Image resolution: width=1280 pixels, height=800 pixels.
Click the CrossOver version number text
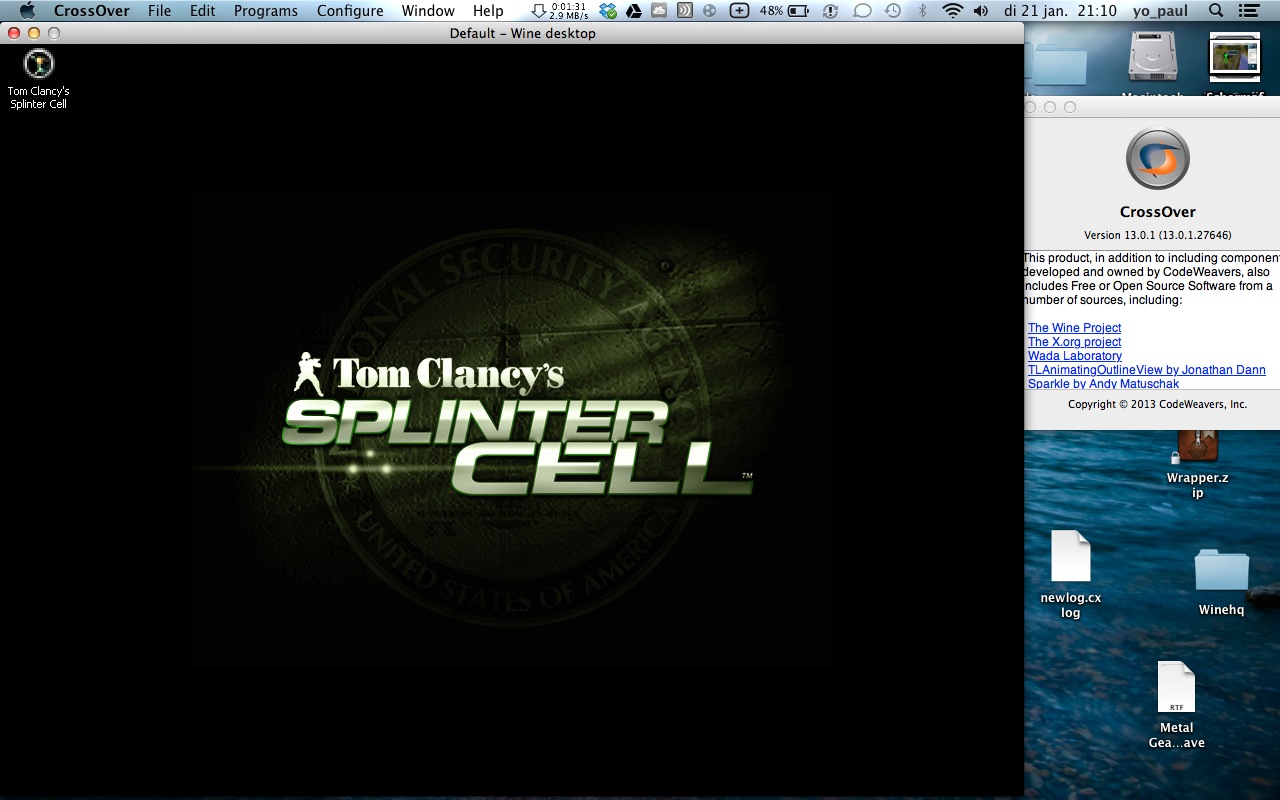click(1158, 235)
